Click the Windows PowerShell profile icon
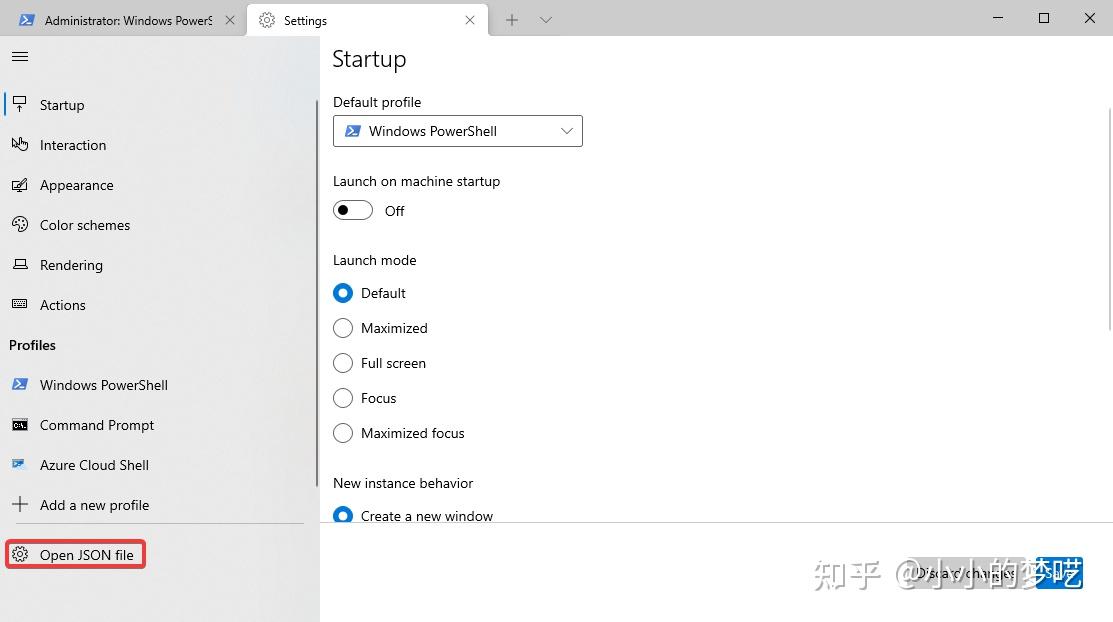This screenshot has height=622, width=1113. [x=18, y=384]
